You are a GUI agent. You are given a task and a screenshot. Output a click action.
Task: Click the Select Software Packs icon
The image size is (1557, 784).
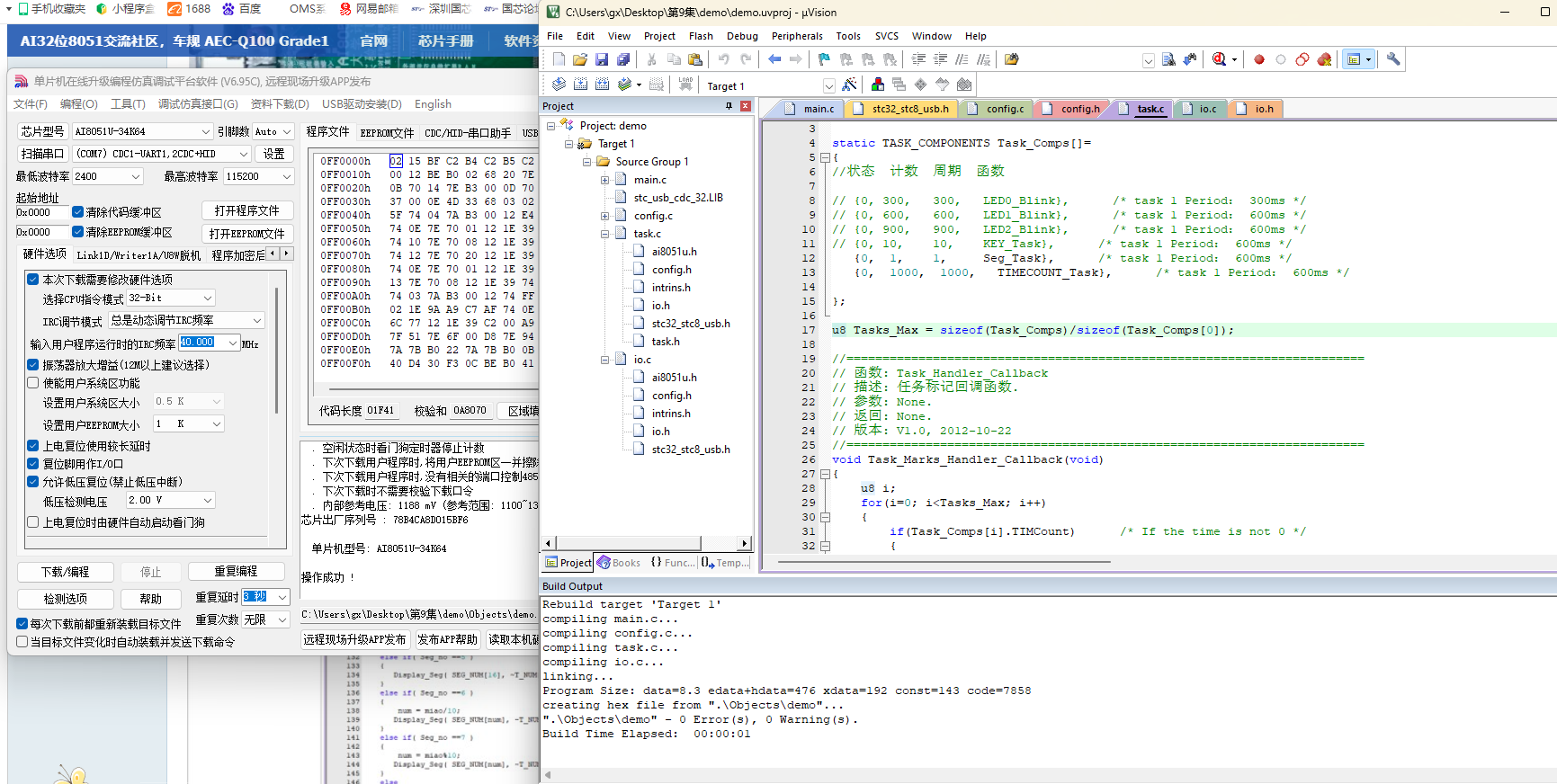[x=942, y=85]
